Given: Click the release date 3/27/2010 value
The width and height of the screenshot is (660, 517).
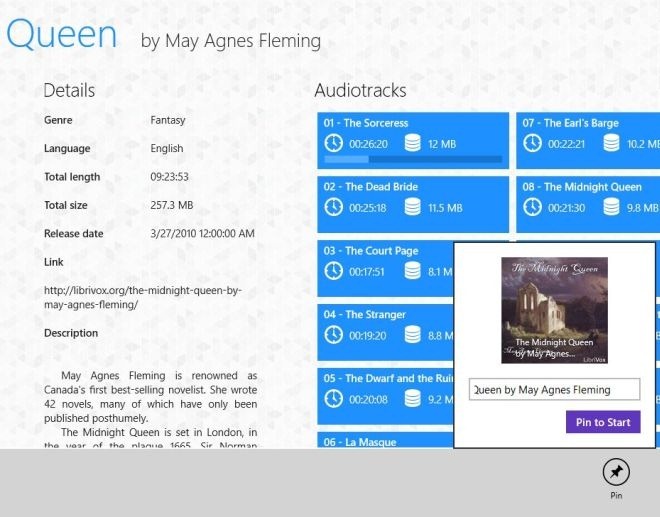Looking at the screenshot, I should click(202, 233).
